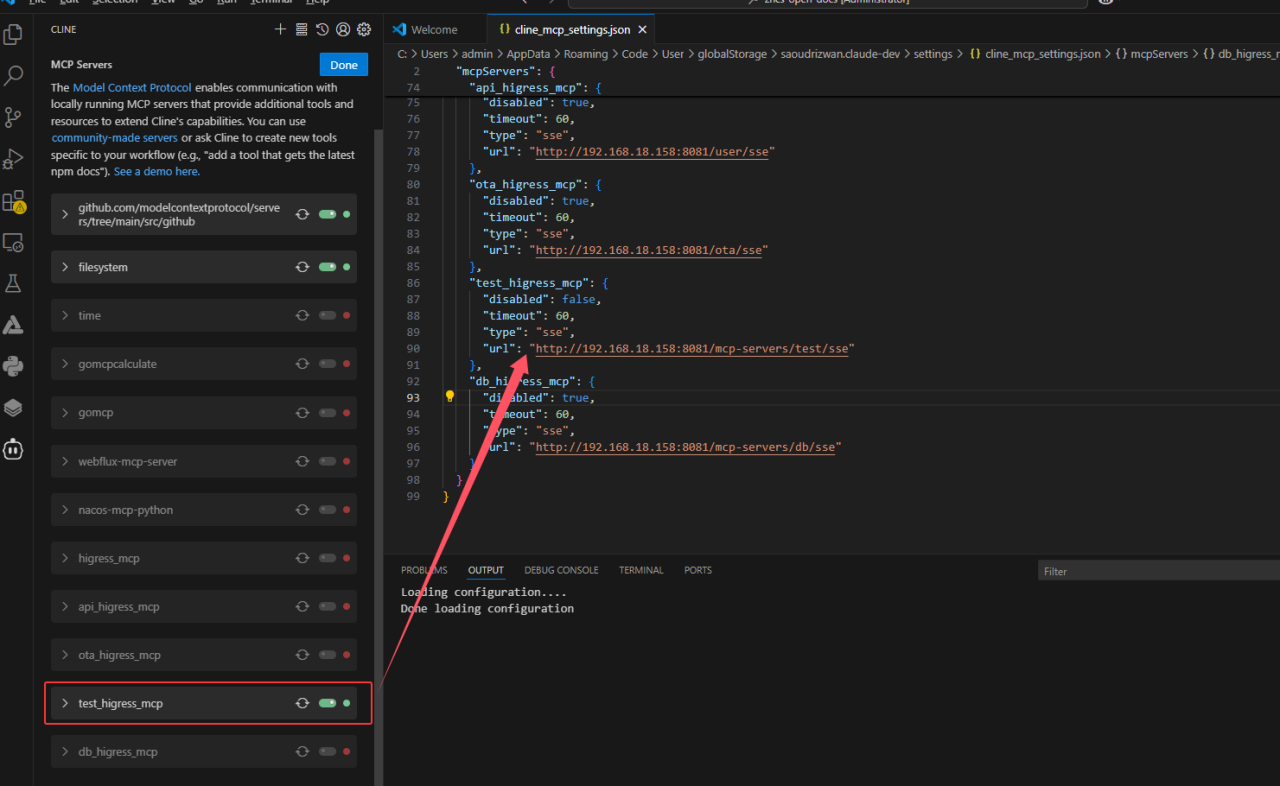Image resolution: width=1280 pixels, height=786 pixels.
Task: Follow the See a demo here link
Action: tap(156, 172)
